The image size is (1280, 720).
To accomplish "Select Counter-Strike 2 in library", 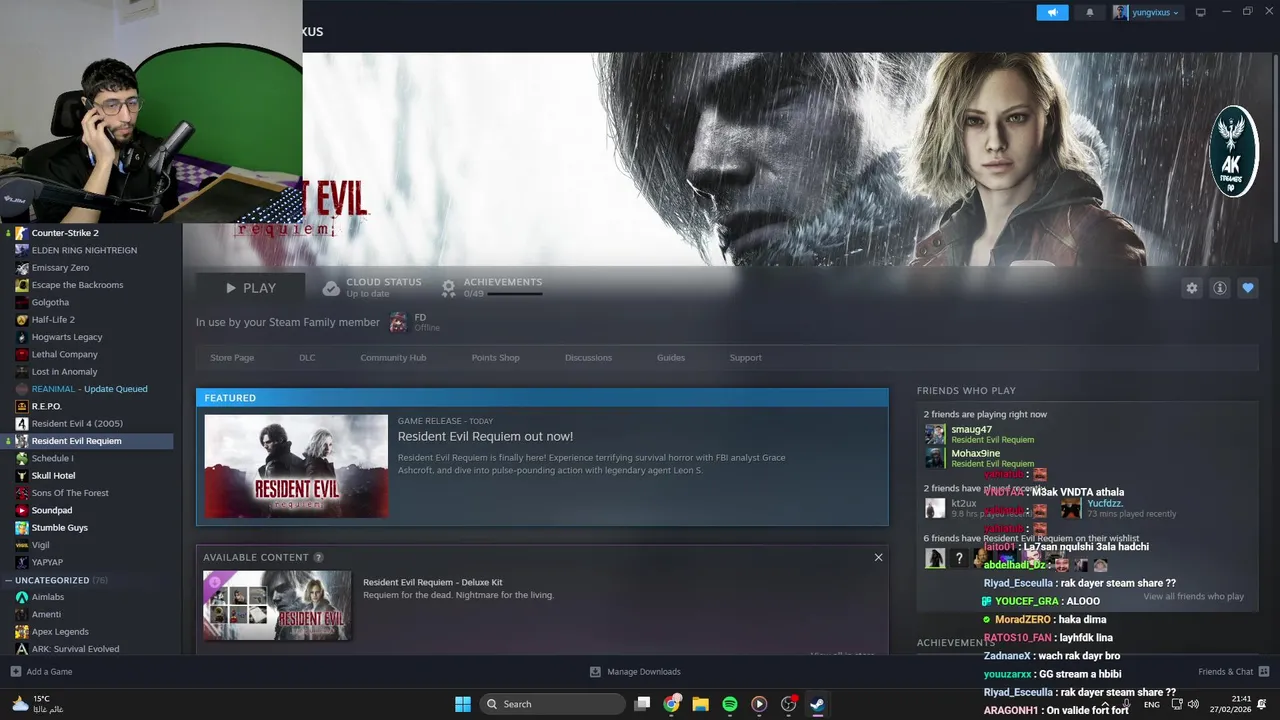I will click(64, 233).
